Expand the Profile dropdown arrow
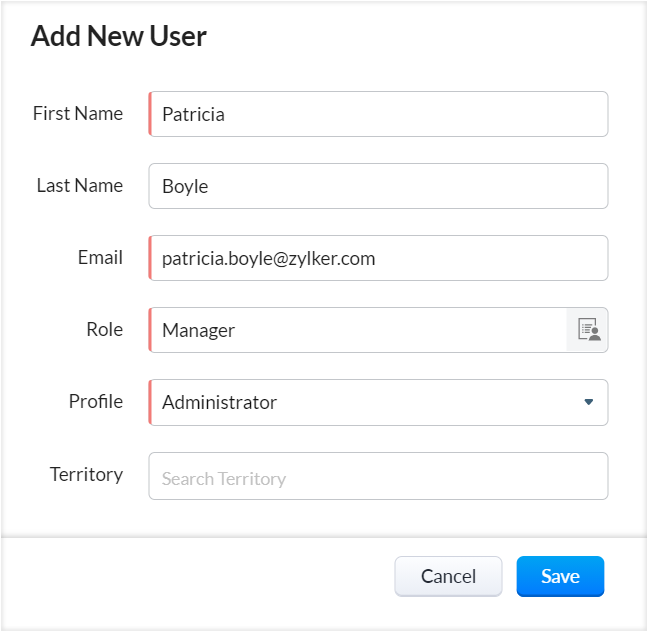 point(588,402)
